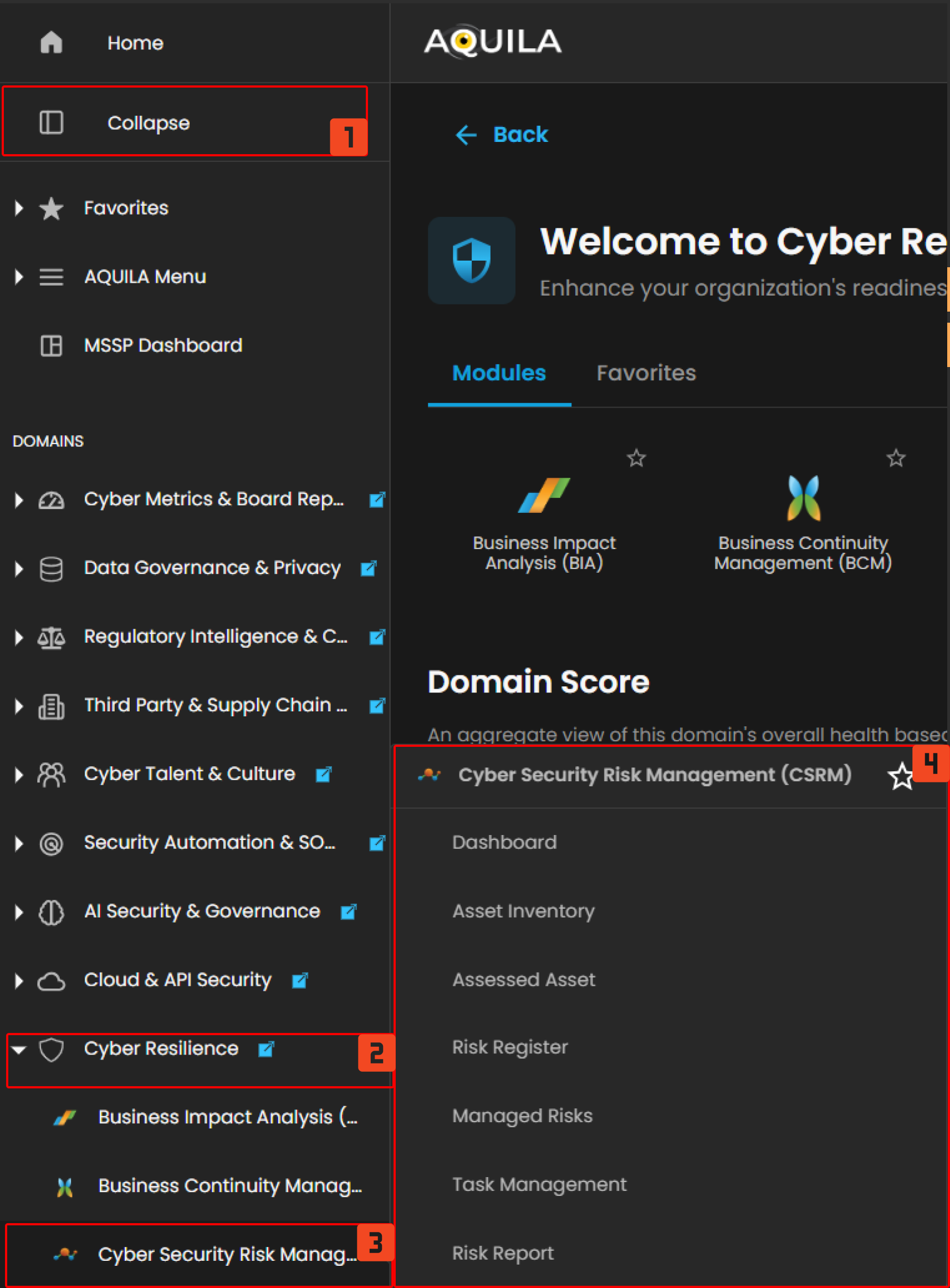Open Cloud & API Security external link icon
Screen dimensions: 950x1288
tap(300, 980)
